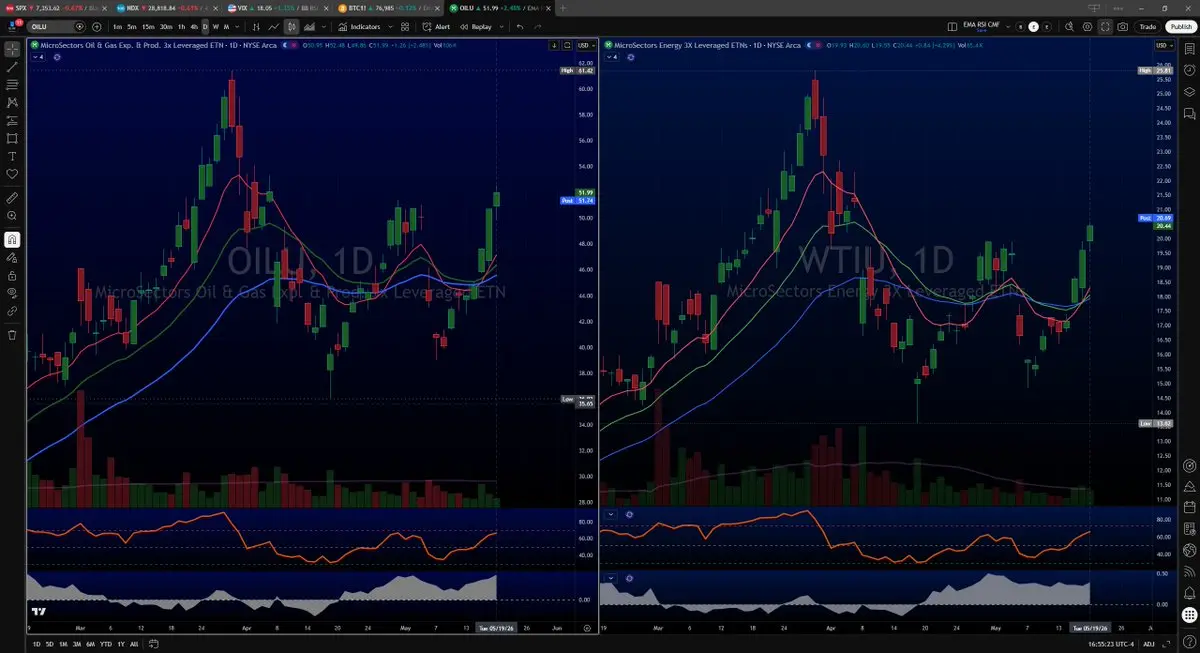
Task: Click the trash remove objects icon
Action: (x=12, y=334)
